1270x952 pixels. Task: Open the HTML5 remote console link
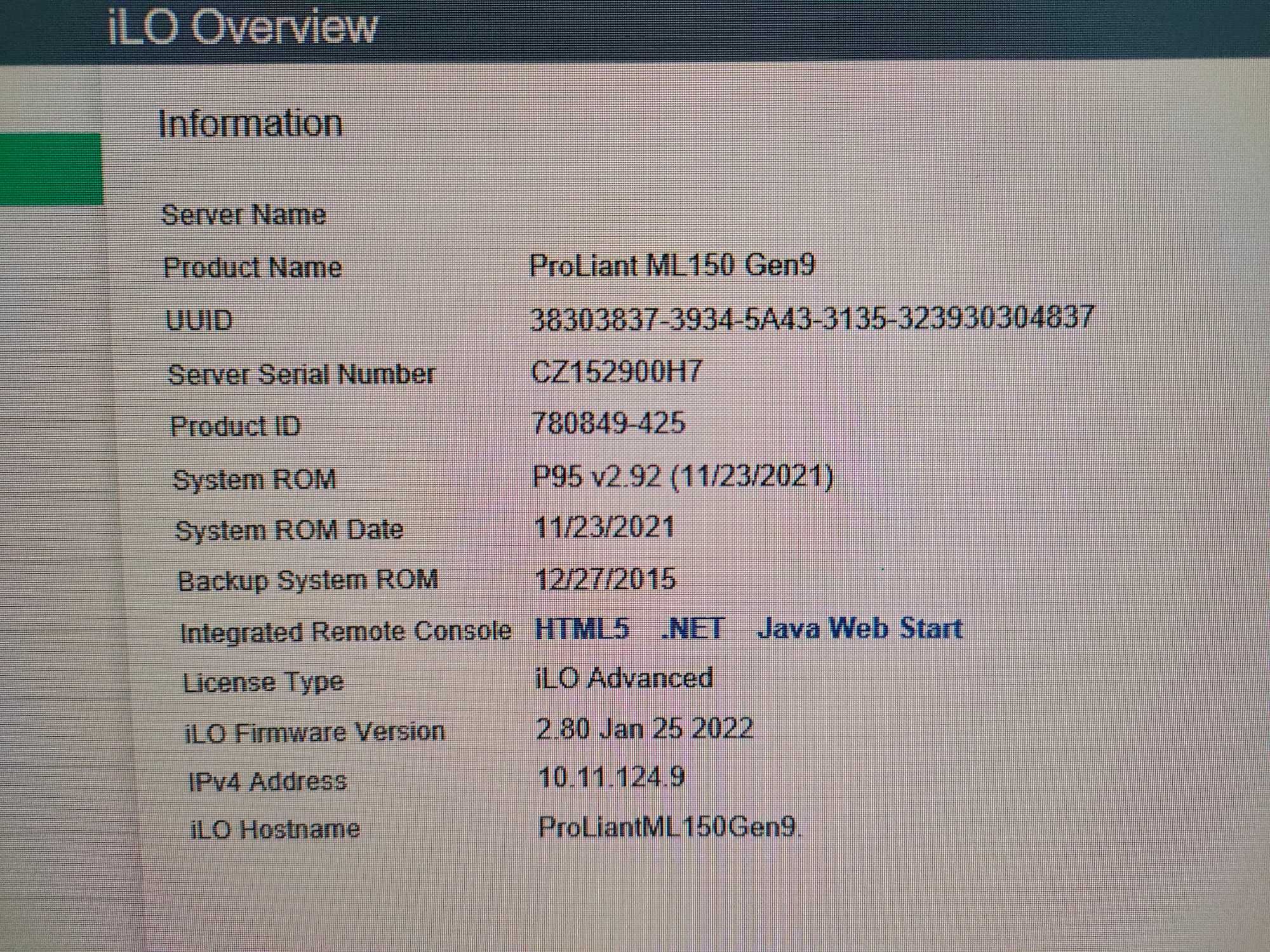[582, 628]
